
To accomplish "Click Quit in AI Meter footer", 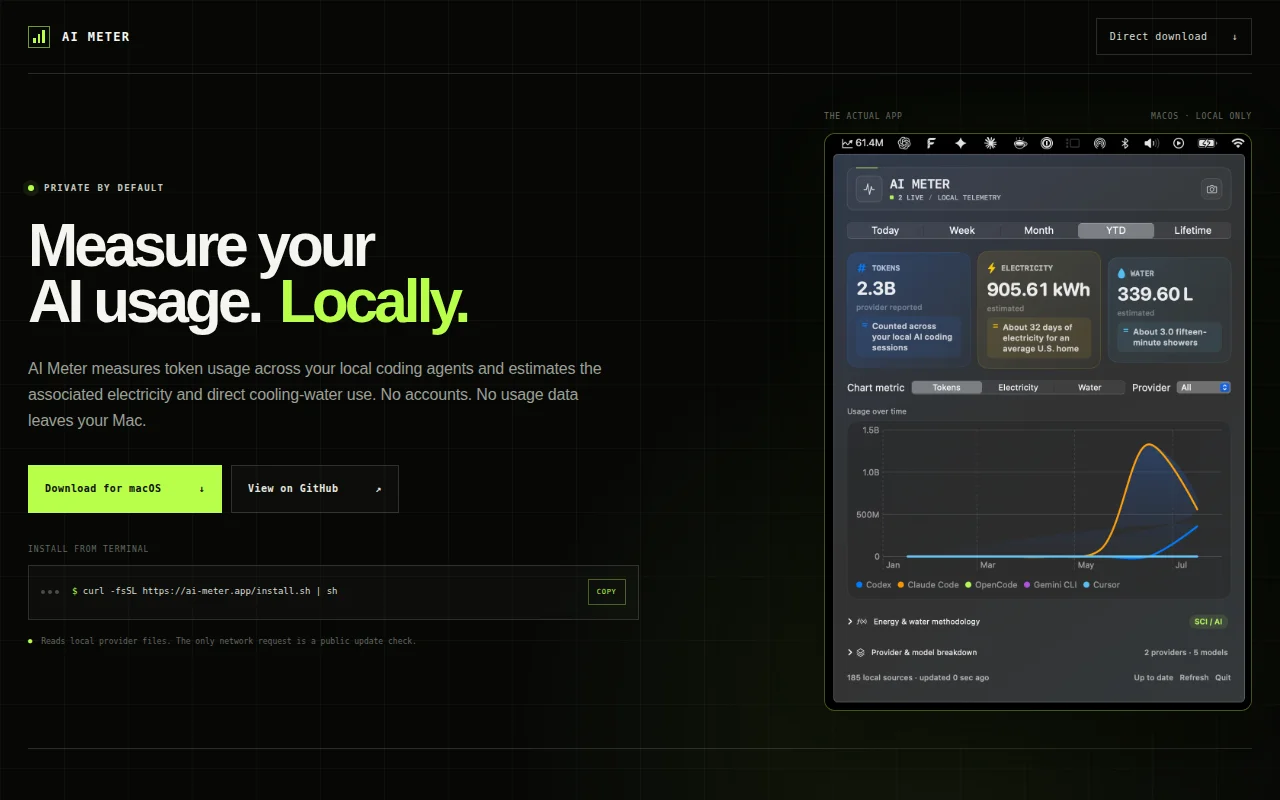I will (1223, 678).
